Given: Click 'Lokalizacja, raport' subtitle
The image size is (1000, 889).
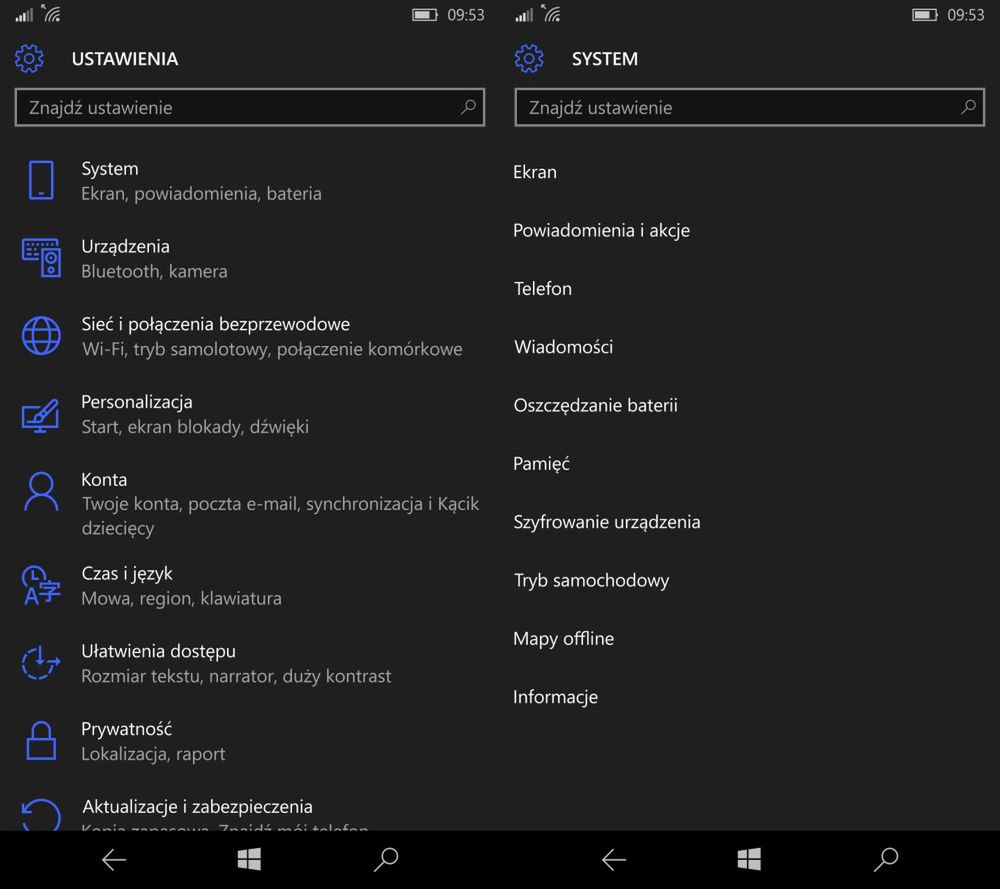Looking at the screenshot, I should 153,754.
